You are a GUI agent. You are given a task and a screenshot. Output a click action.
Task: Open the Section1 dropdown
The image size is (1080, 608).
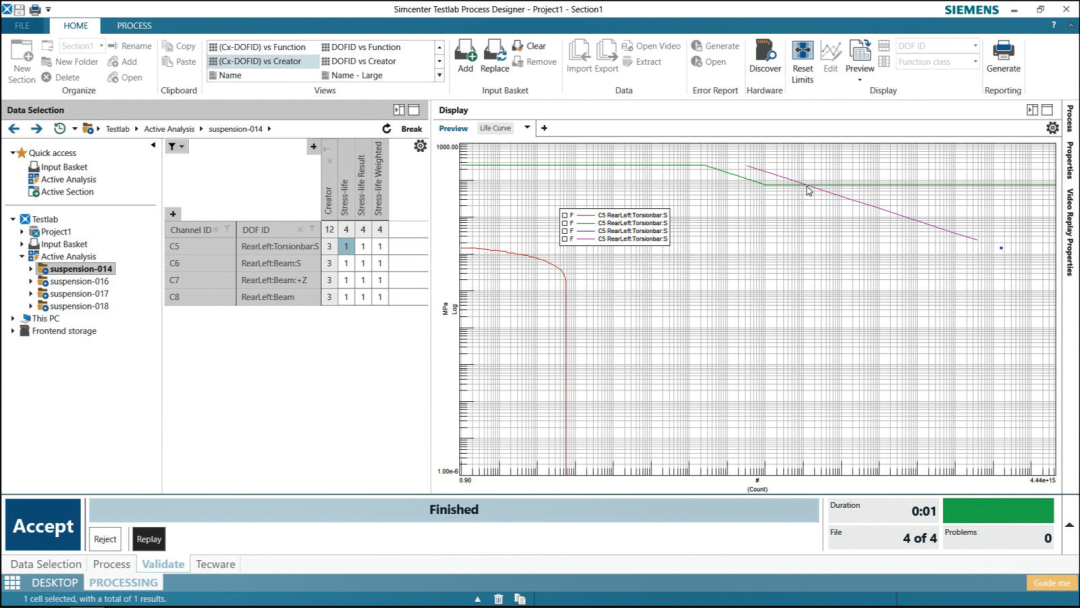101,46
